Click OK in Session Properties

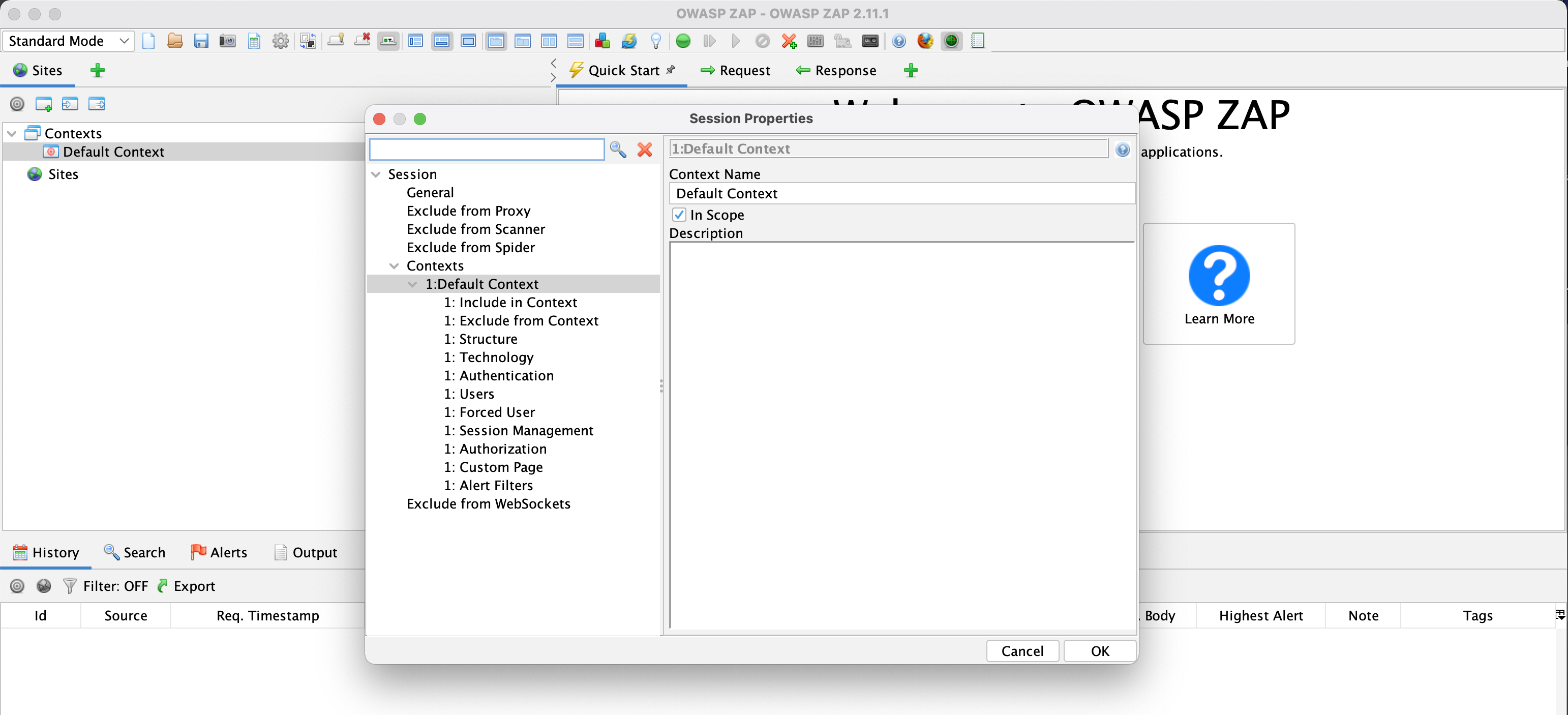(1099, 650)
